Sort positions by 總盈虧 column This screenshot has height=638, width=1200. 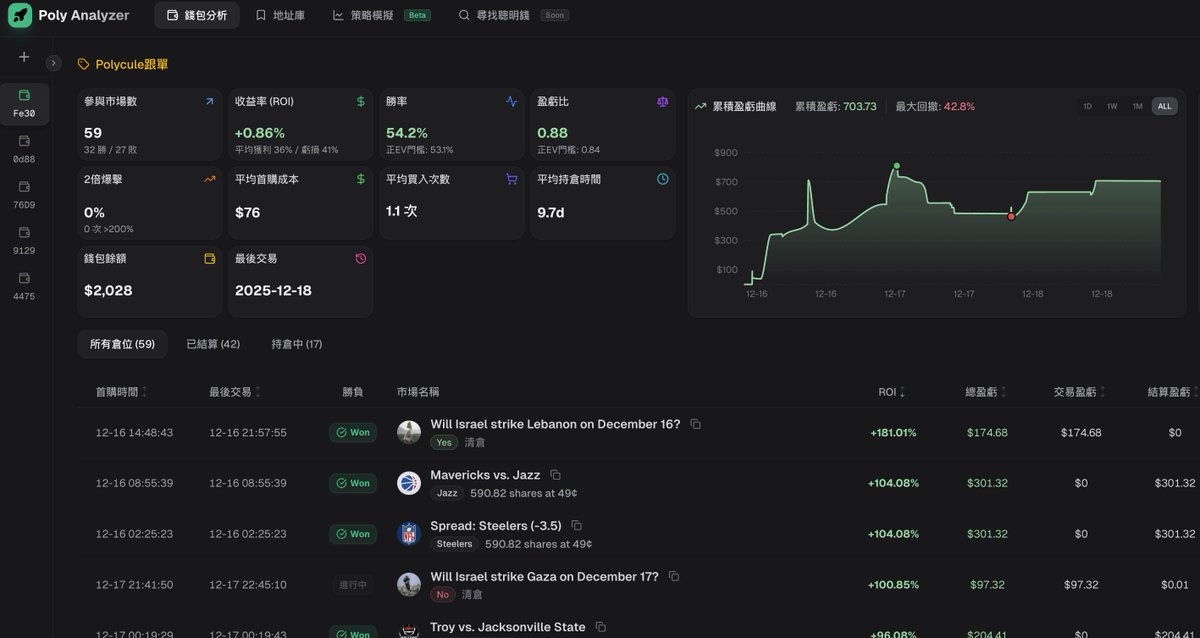pos(985,391)
